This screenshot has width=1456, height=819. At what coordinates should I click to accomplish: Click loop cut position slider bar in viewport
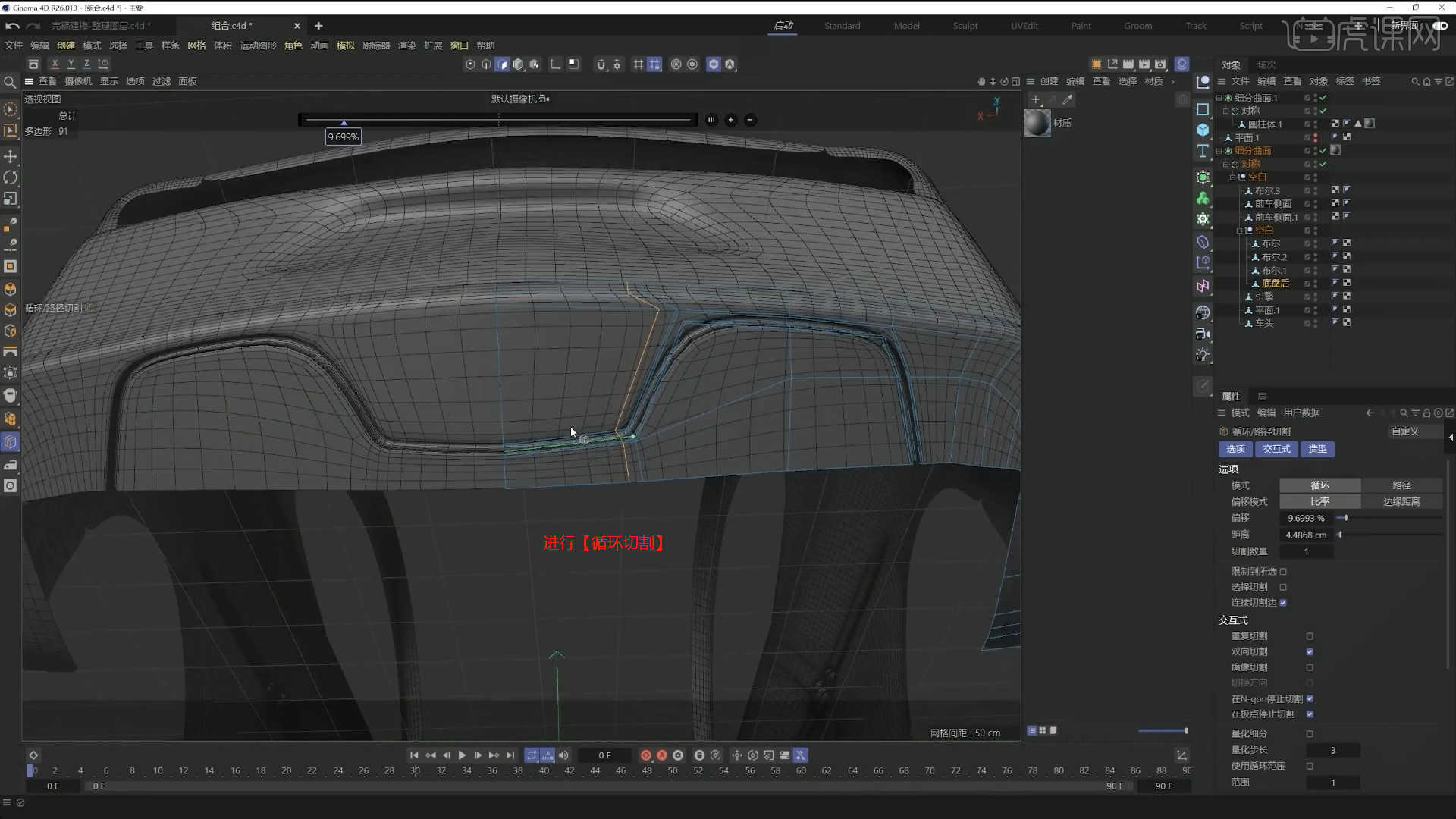pos(498,120)
